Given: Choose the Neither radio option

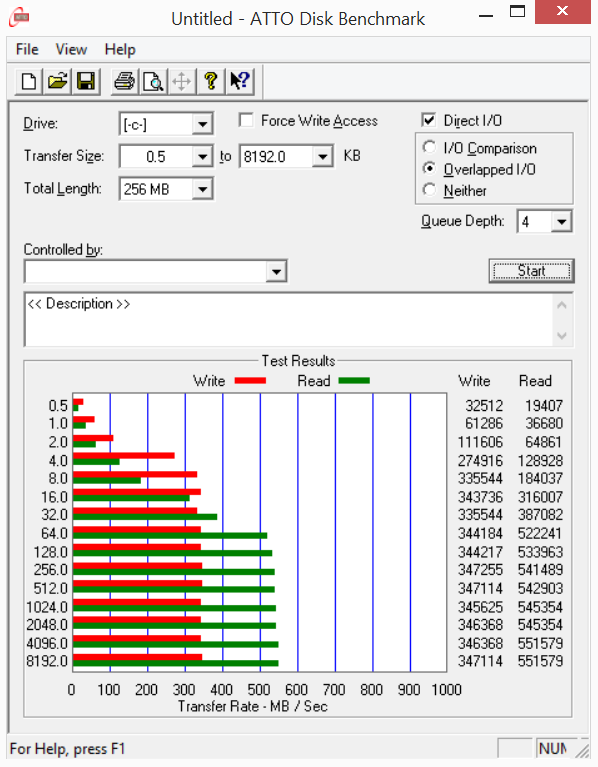Looking at the screenshot, I should [429, 190].
